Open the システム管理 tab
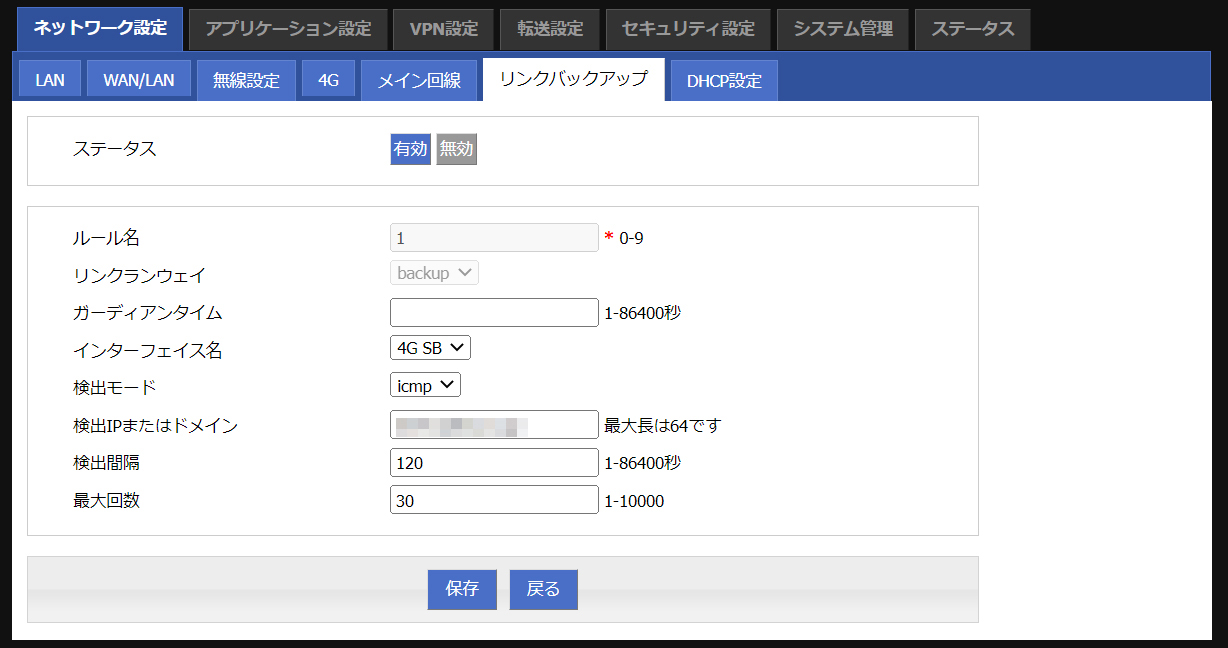The width and height of the screenshot is (1228, 648). pyautogui.click(x=843, y=29)
